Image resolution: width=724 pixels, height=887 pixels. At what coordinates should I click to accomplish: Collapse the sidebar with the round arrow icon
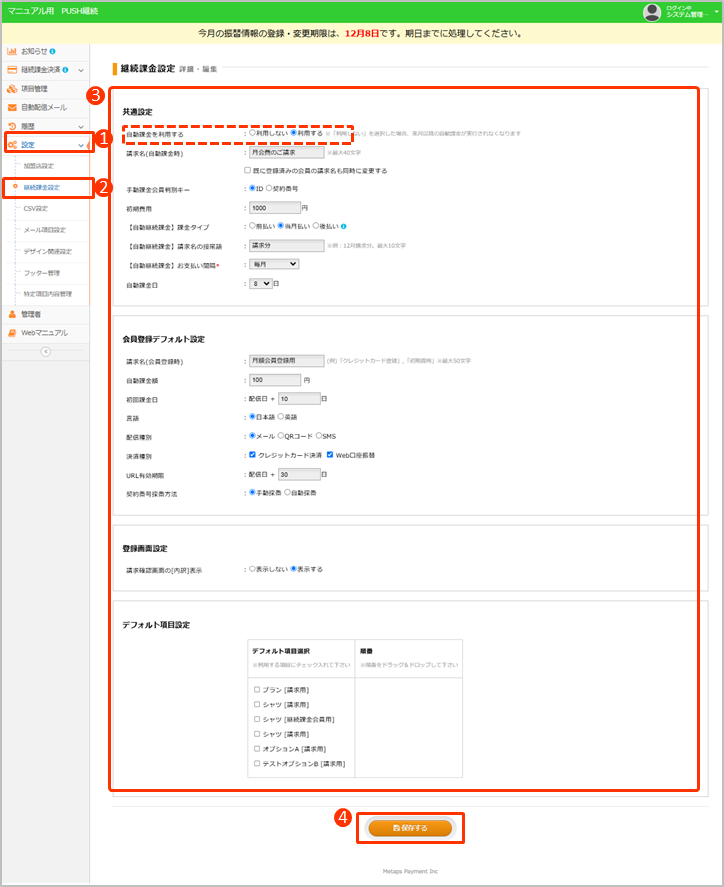click(x=44, y=352)
